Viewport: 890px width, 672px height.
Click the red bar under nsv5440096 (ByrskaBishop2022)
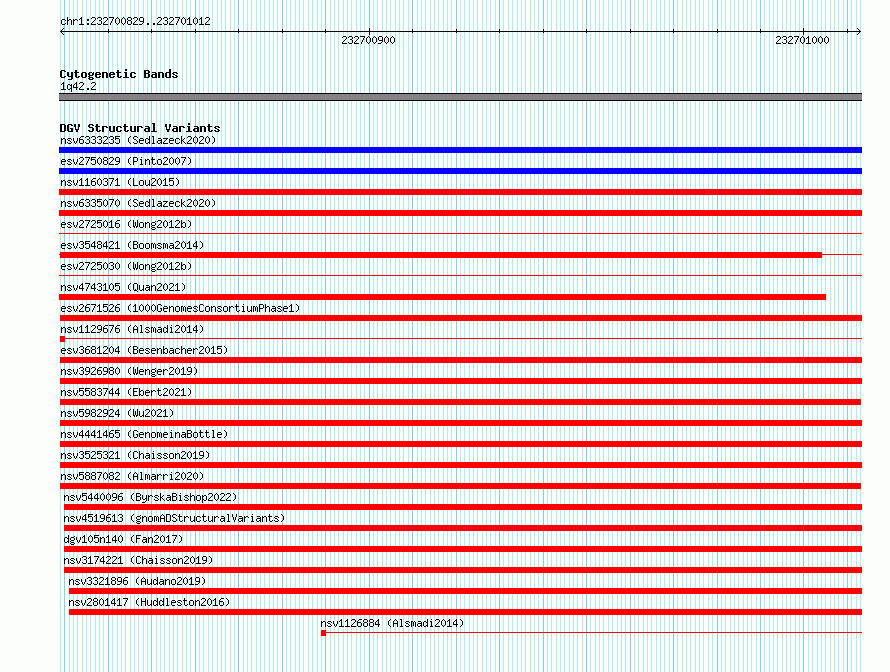point(463,507)
